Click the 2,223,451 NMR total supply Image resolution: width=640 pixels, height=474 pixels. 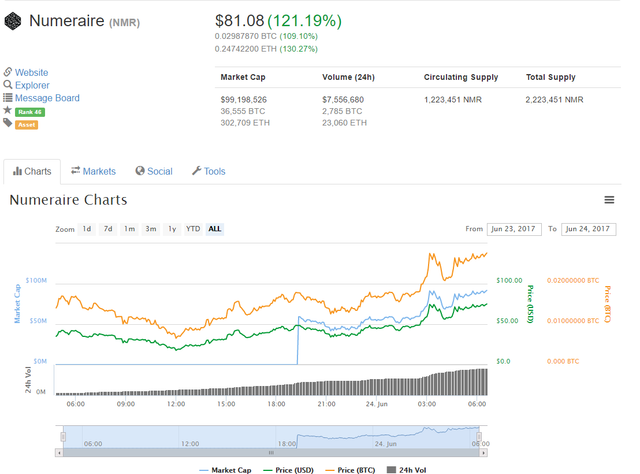click(x=554, y=100)
